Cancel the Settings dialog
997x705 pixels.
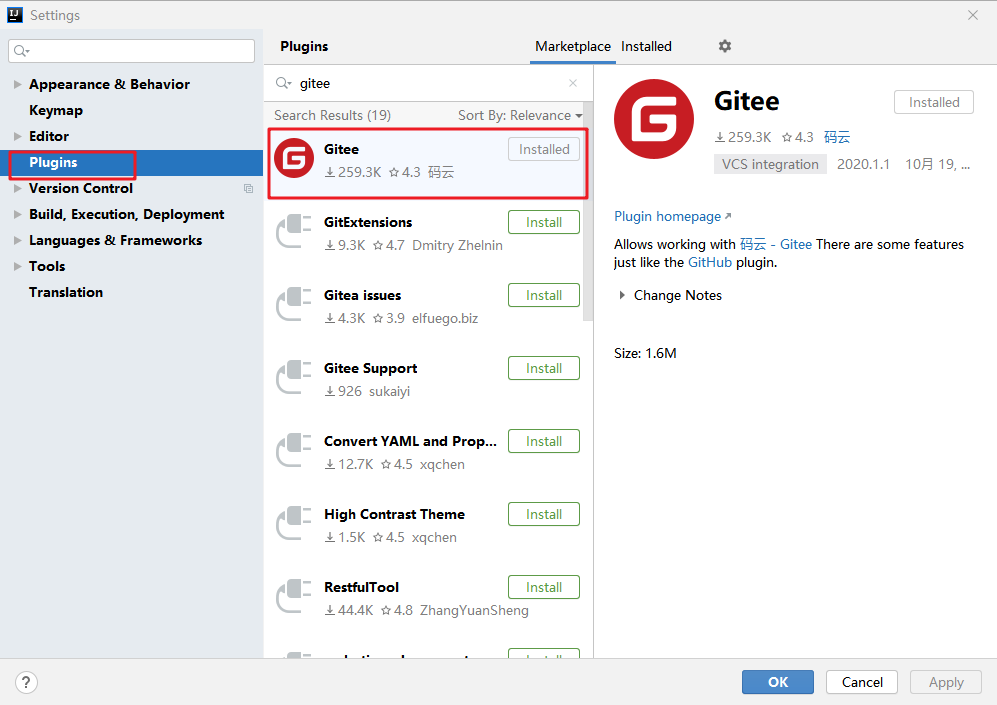[x=862, y=682]
